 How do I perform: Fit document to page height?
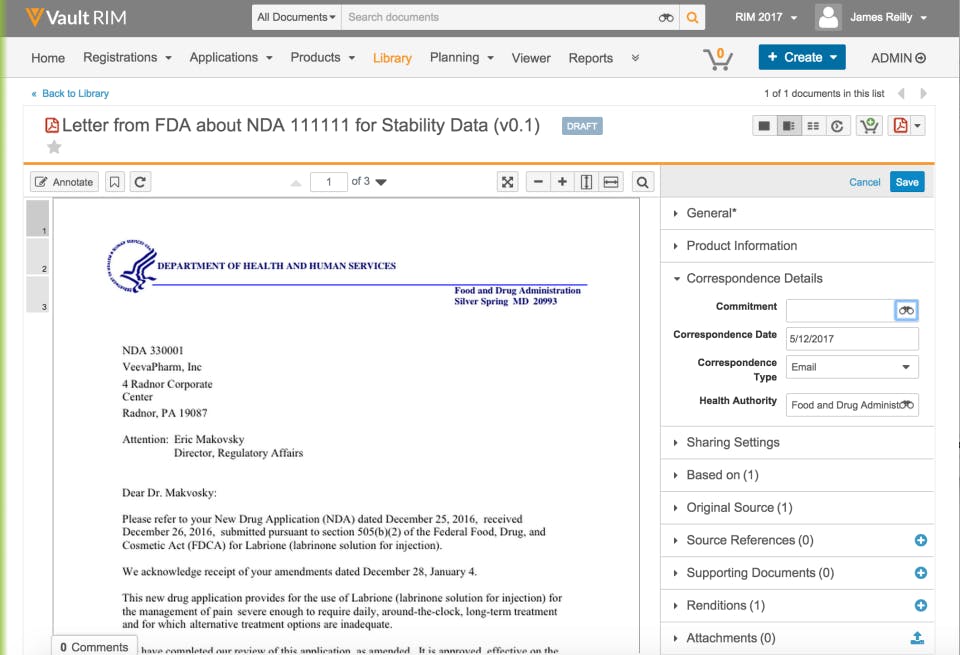[586, 182]
